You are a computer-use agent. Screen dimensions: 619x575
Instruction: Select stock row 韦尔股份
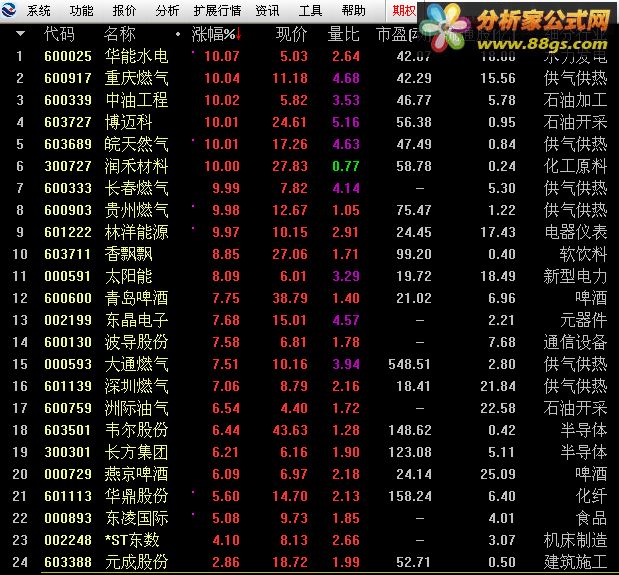click(x=310, y=430)
